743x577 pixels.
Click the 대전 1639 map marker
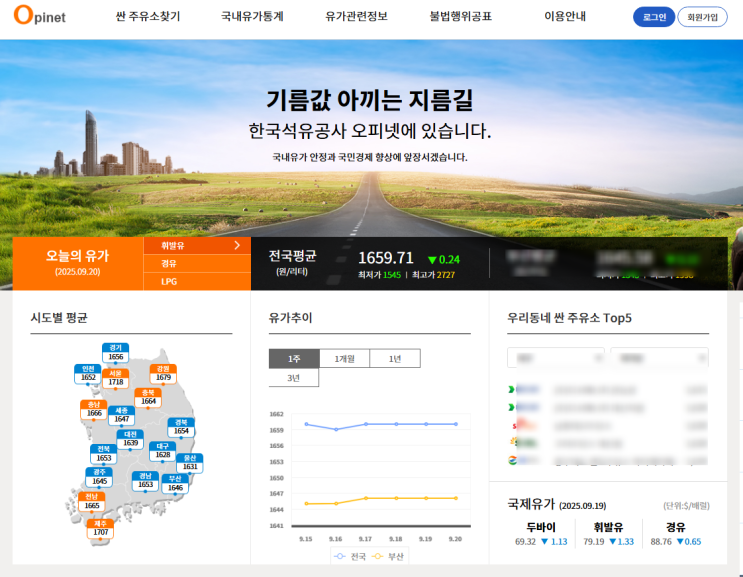130,439
